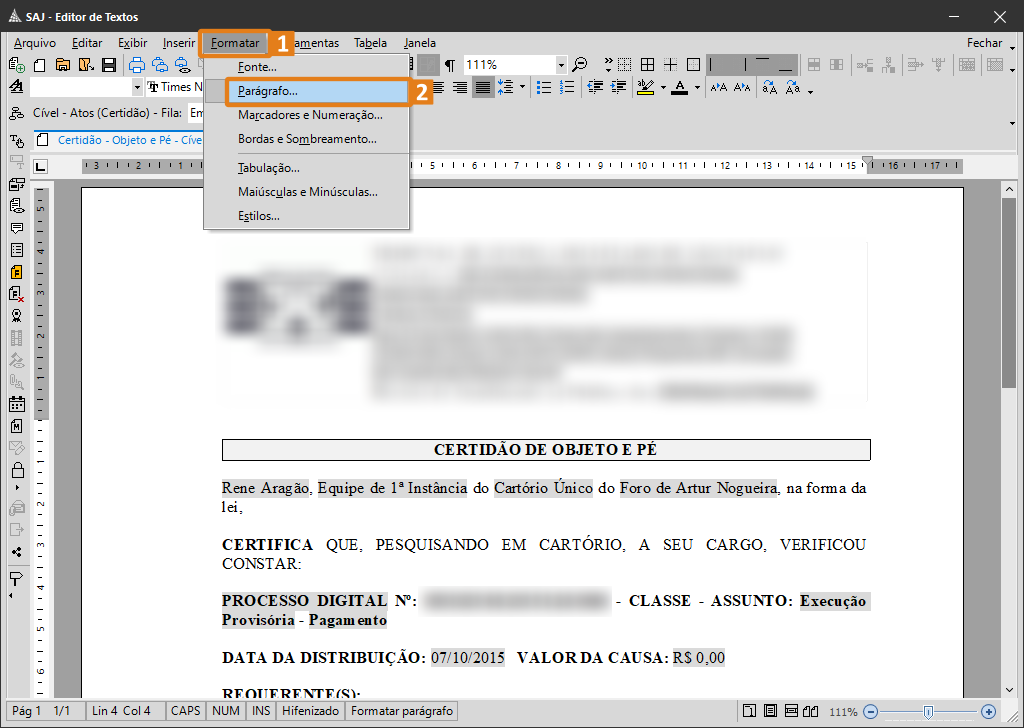Click Maiúsculas e Minúsculas... menu entry
The image size is (1024, 728).
(x=307, y=192)
